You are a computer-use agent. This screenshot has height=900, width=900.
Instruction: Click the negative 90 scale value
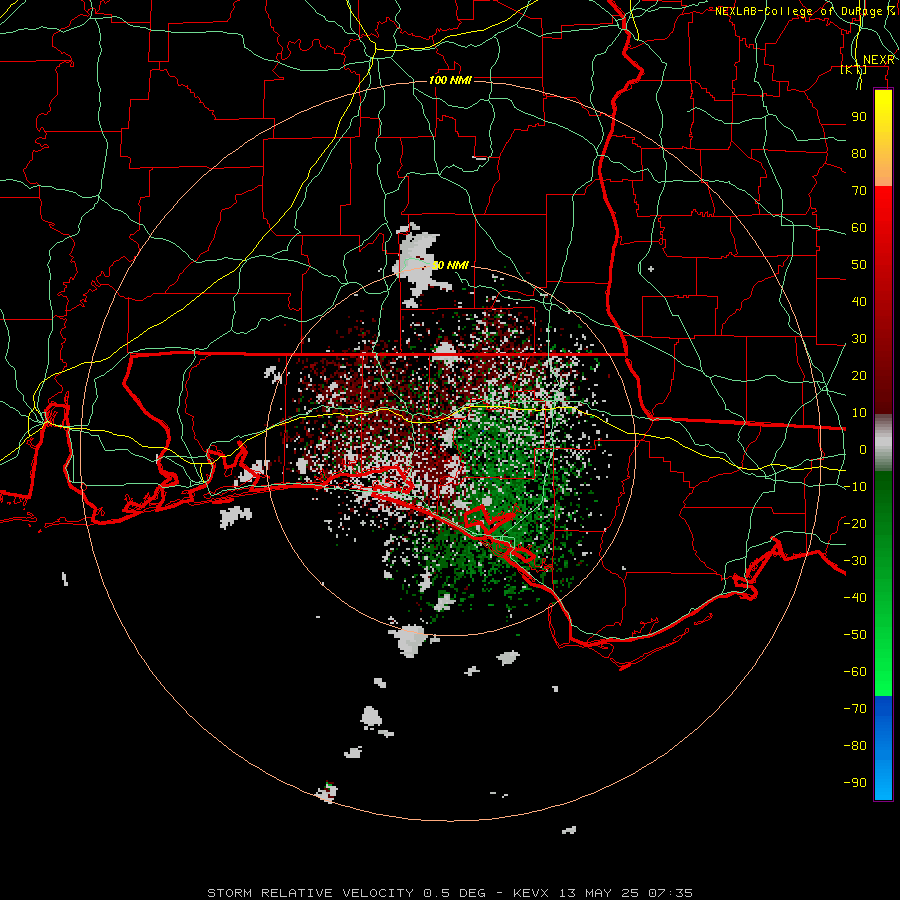point(855,783)
